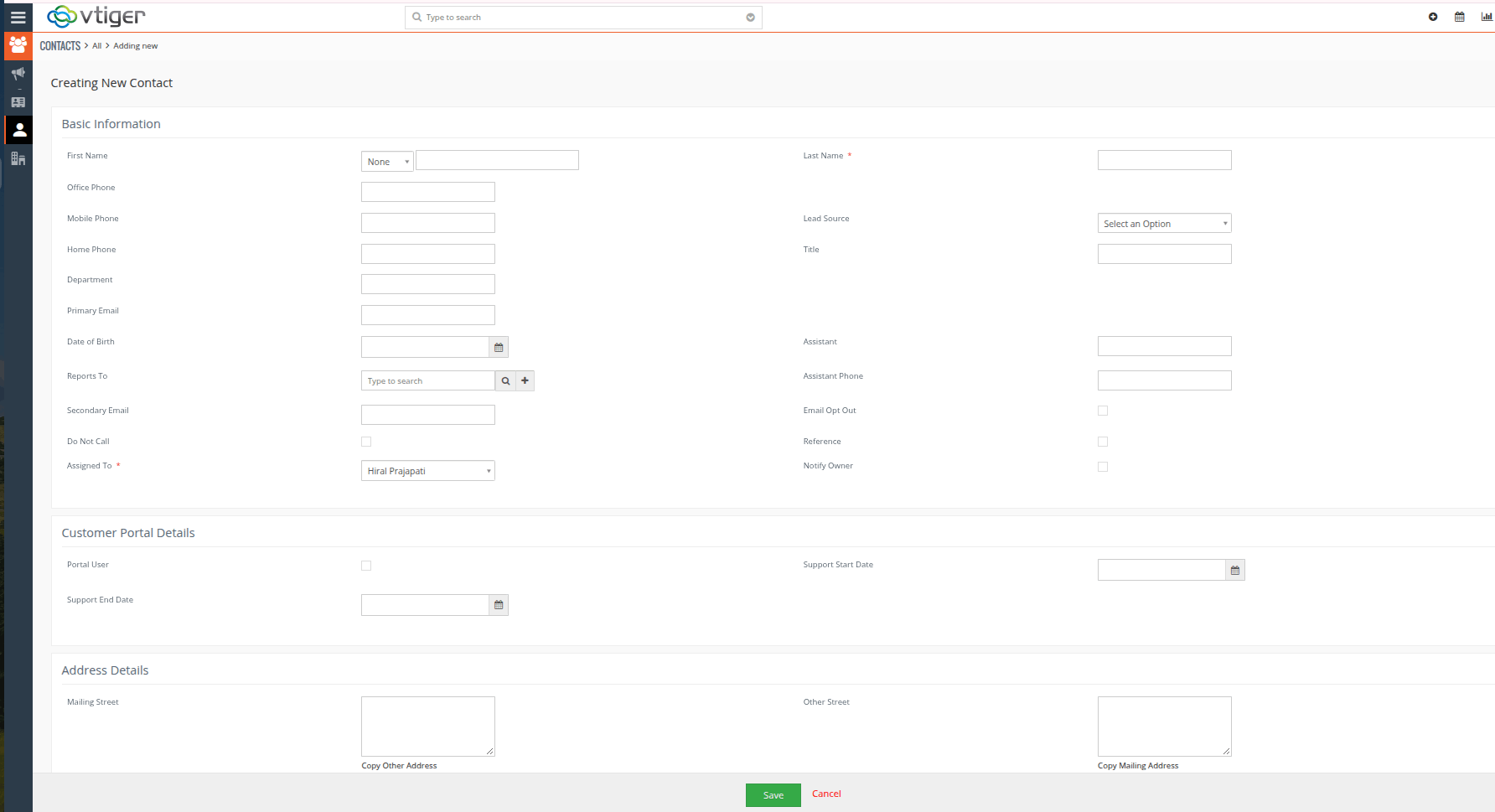1495x812 pixels.
Task: Click the CONTACTS breadcrumb
Action: point(60,46)
